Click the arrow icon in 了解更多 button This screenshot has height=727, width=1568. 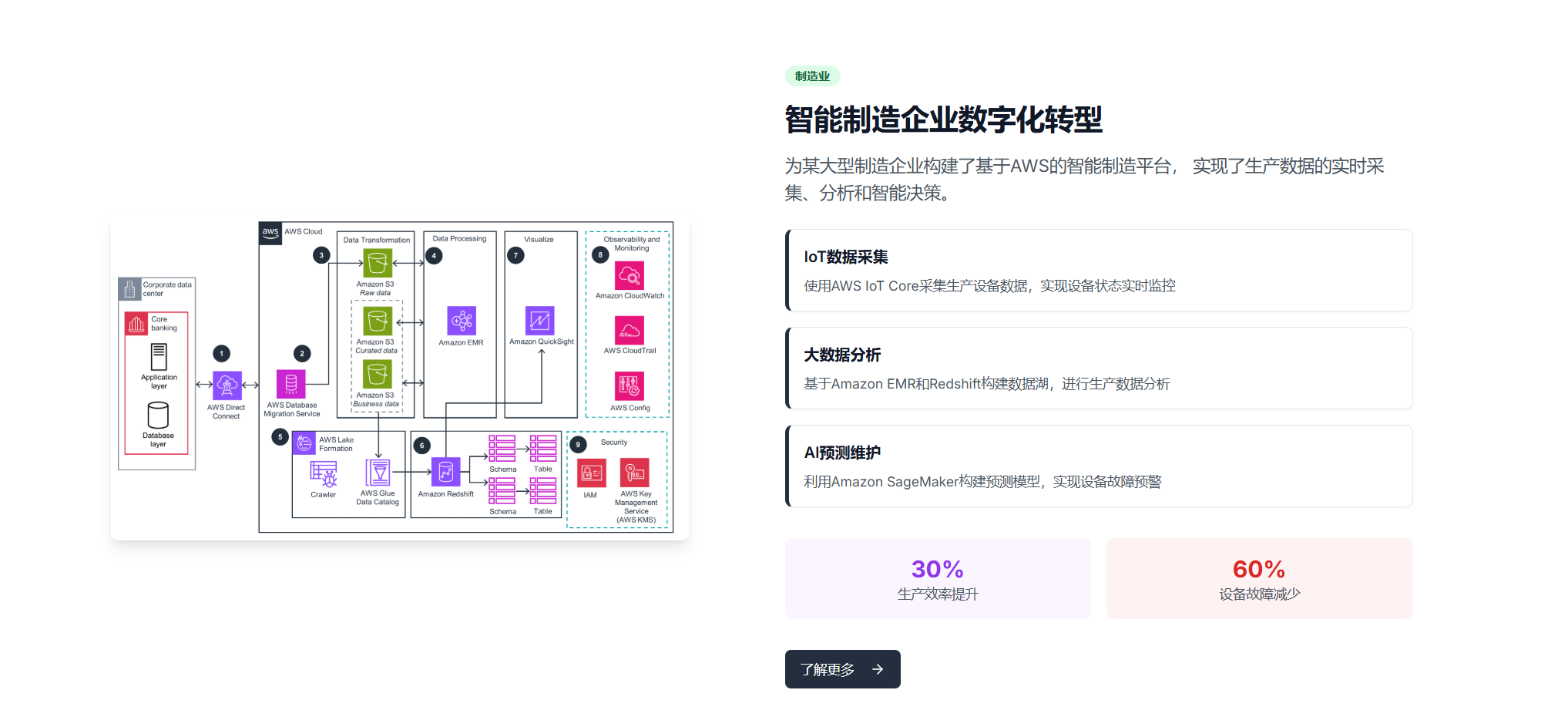pyautogui.click(x=878, y=669)
